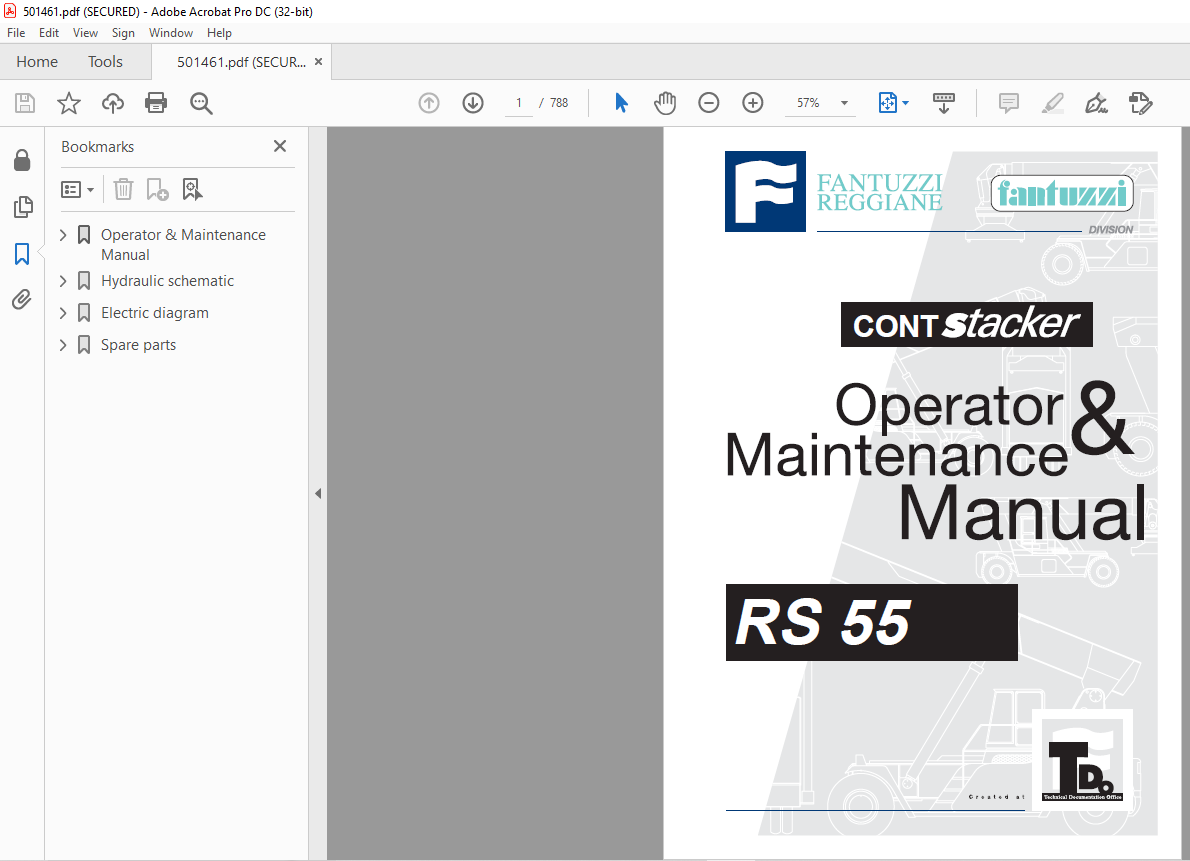Screen dimensions: 1190x861
Task: Close the 501461.pdf document tab
Action: coord(319,62)
